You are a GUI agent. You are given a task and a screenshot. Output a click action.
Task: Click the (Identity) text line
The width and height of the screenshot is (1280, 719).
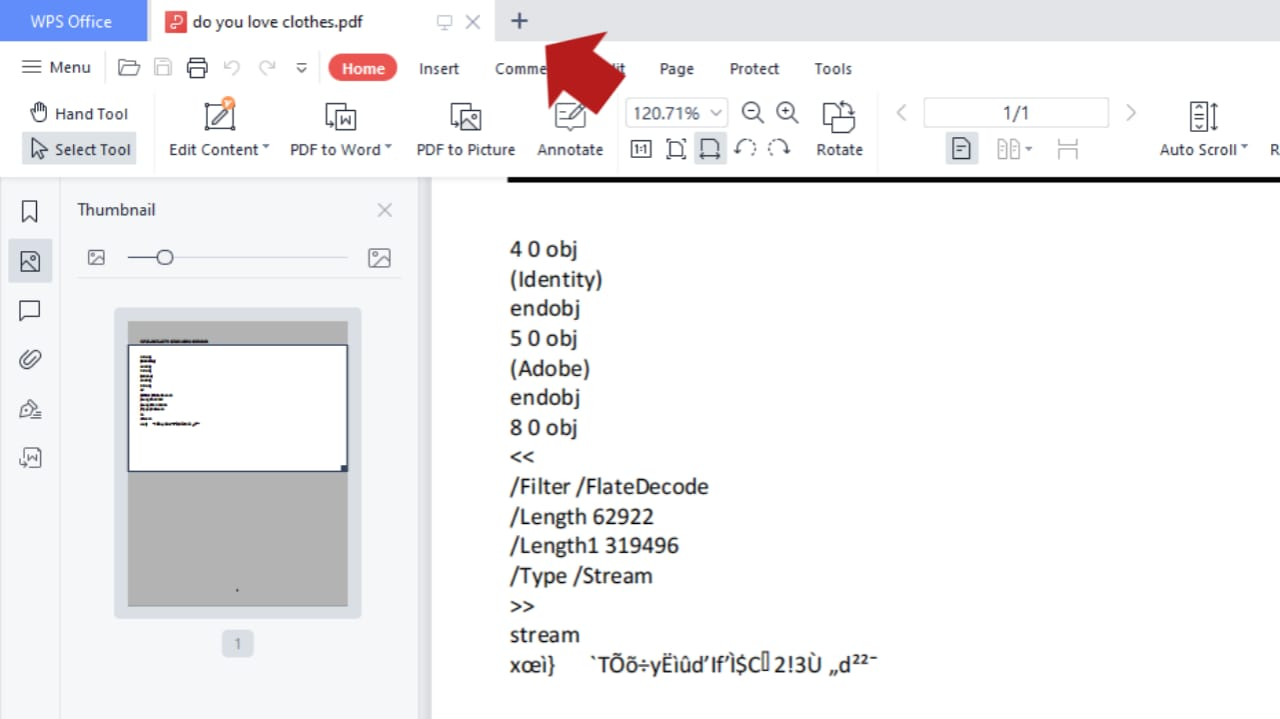tap(556, 279)
